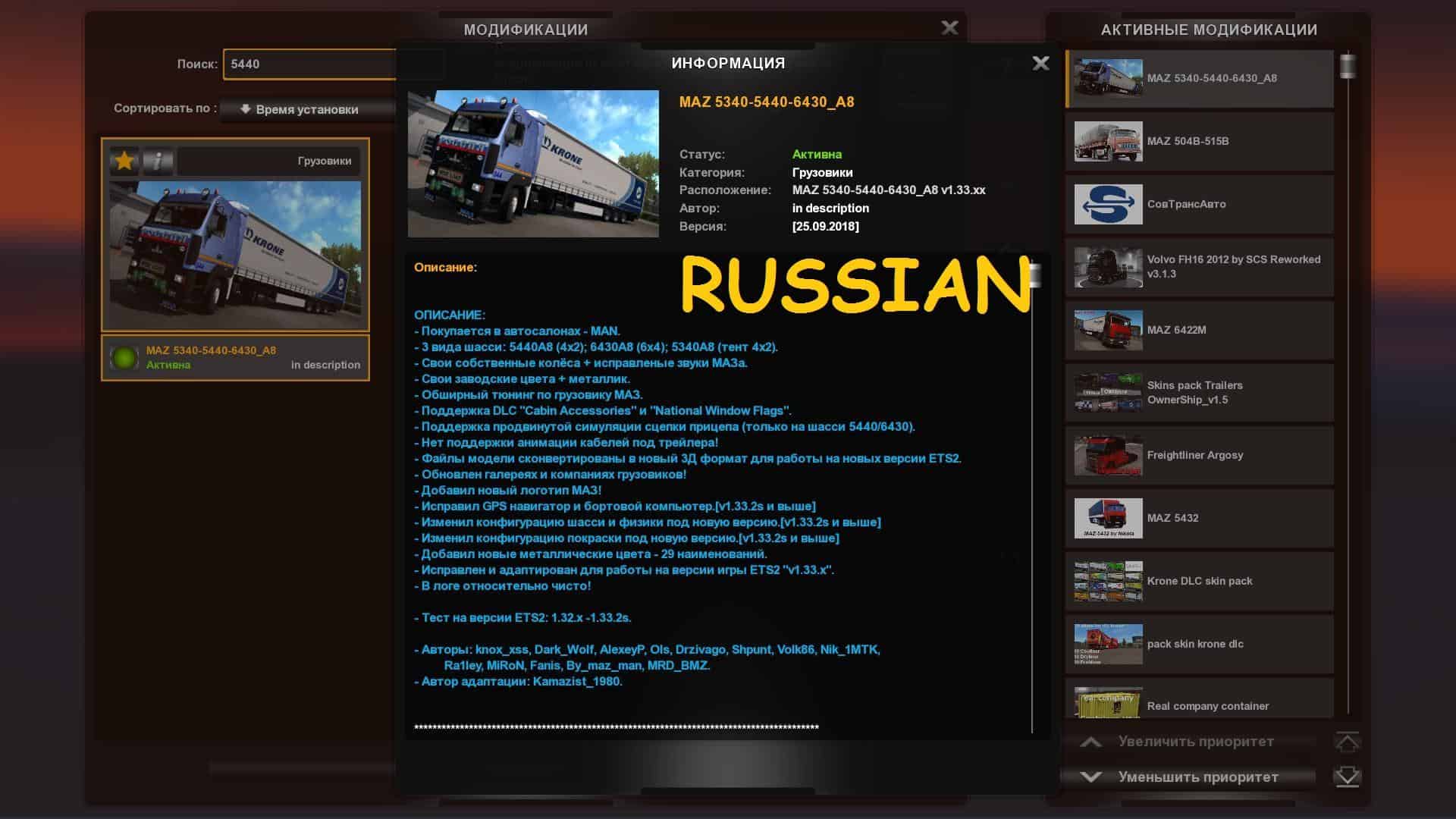1456x819 pixels.
Task: Select Krone DLC skin pack icon
Action: coord(1108,581)
